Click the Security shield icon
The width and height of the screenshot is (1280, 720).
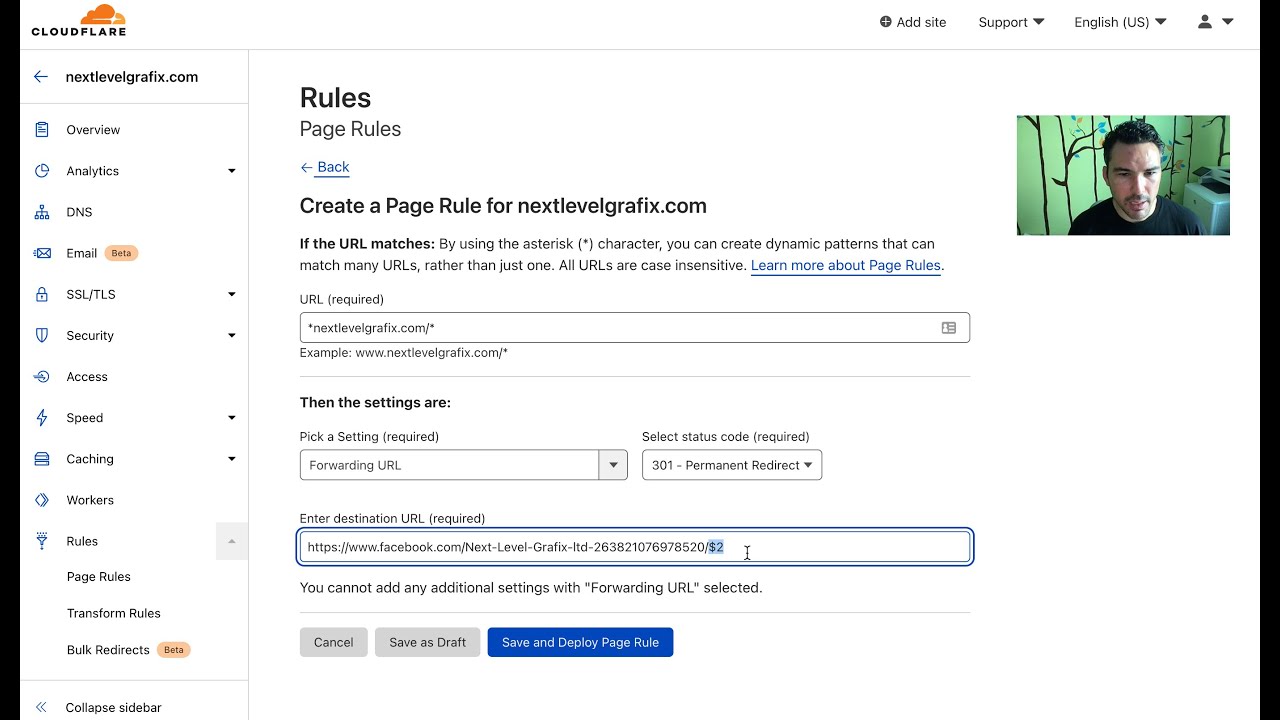[42, 335]
